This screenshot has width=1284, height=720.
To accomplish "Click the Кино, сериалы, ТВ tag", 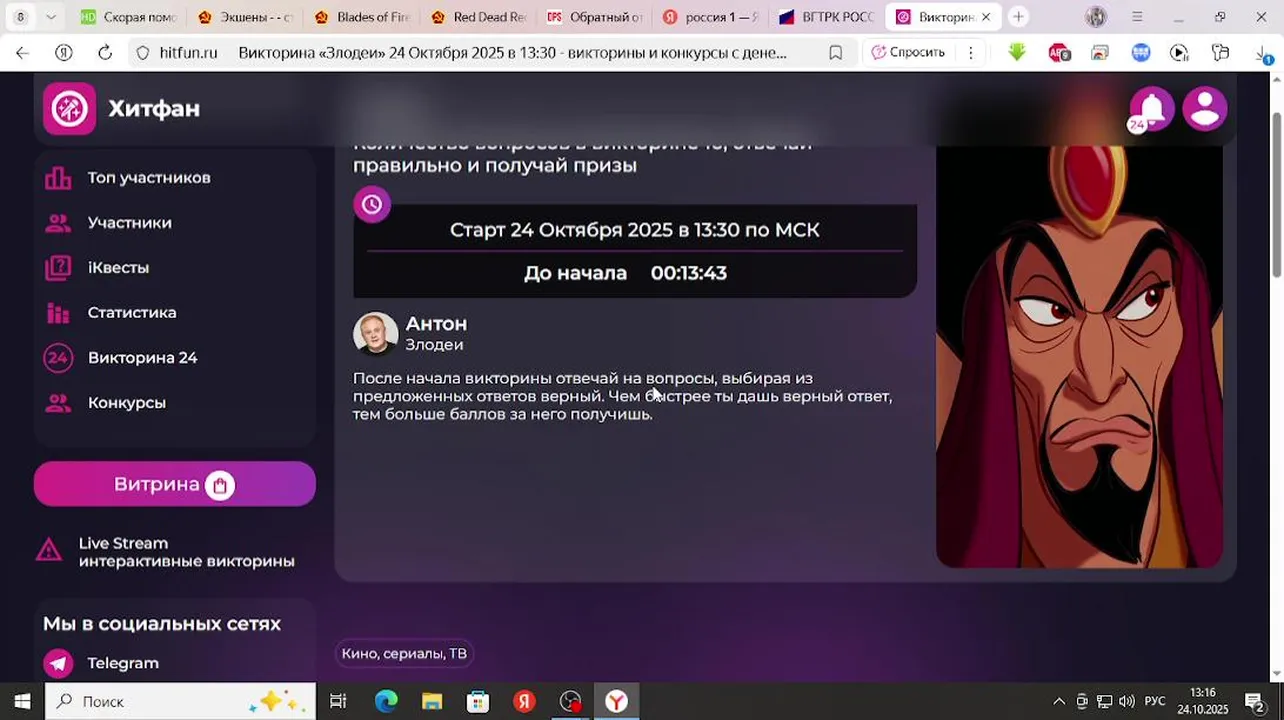I will tap(404, 654).
